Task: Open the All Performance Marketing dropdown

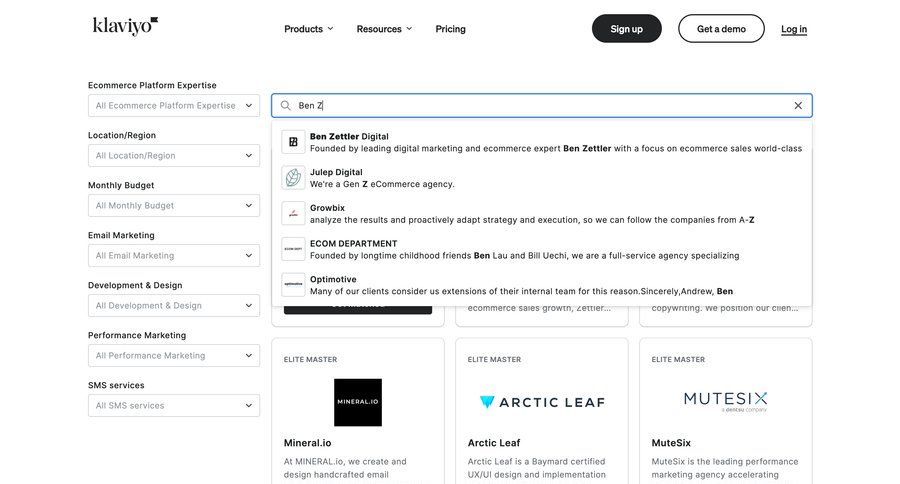Action: tap(174, 355)
